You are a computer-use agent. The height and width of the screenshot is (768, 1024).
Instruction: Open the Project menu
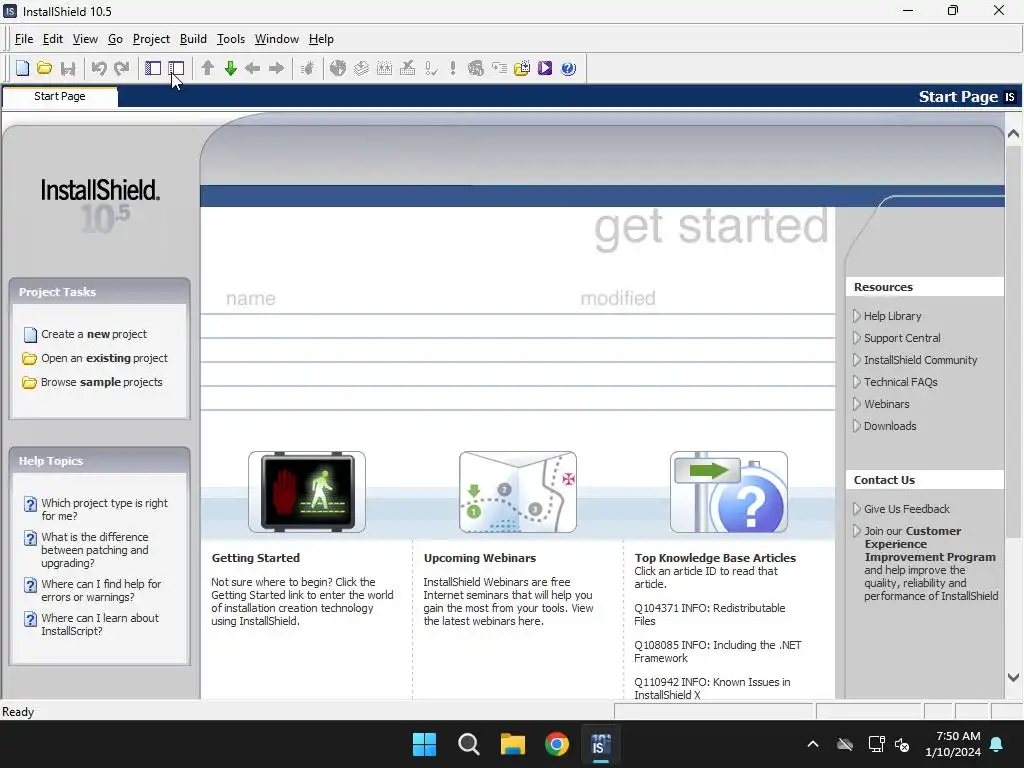[x=151, y=39]
